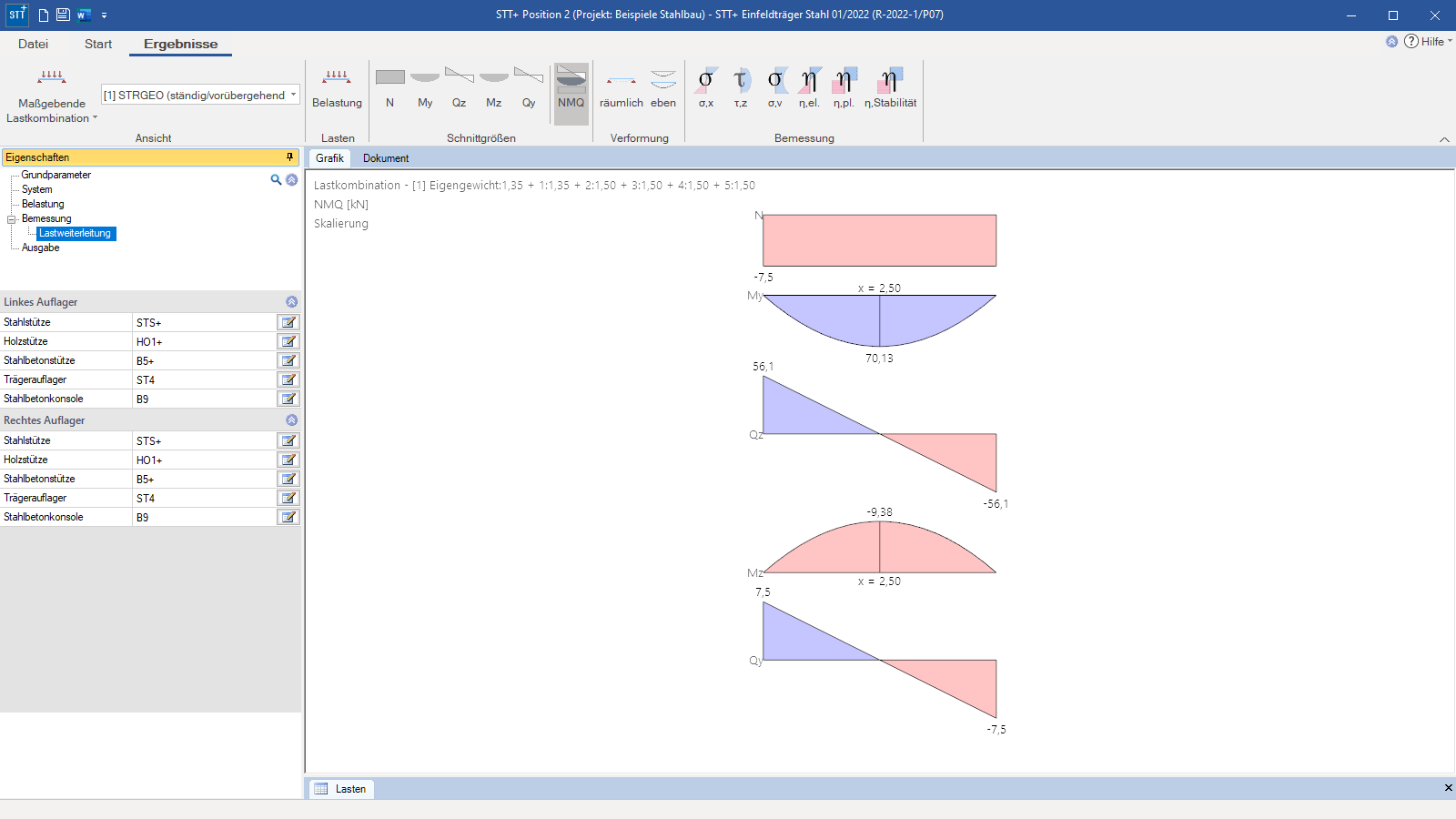This screenshot has width=1456, height=819.
Task: Show η,el. utilization results
Action: [x=809, y=88]
